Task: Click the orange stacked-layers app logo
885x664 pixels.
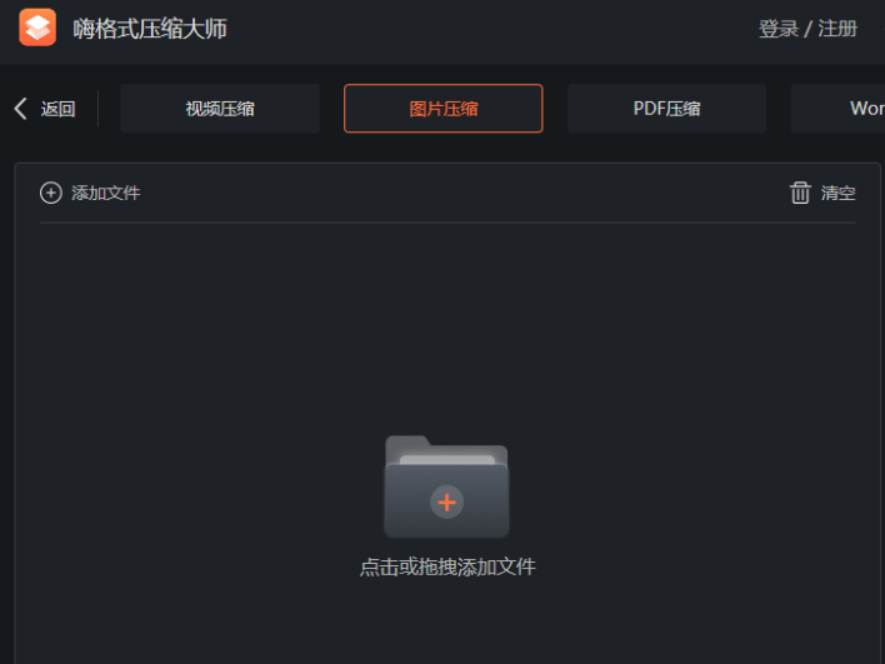Action: tap(37, 27)
